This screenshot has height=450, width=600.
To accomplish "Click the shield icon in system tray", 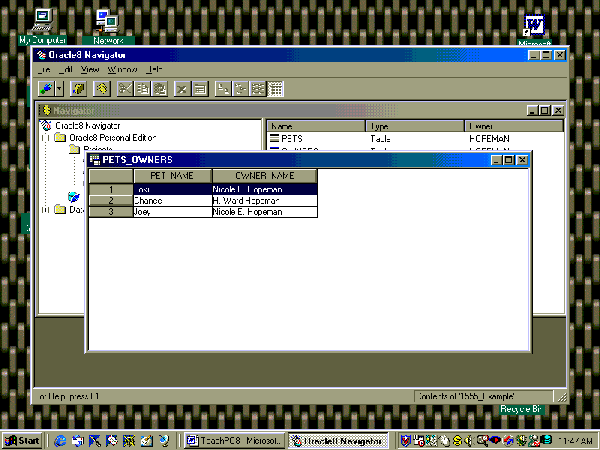I will tap(405, 441).
